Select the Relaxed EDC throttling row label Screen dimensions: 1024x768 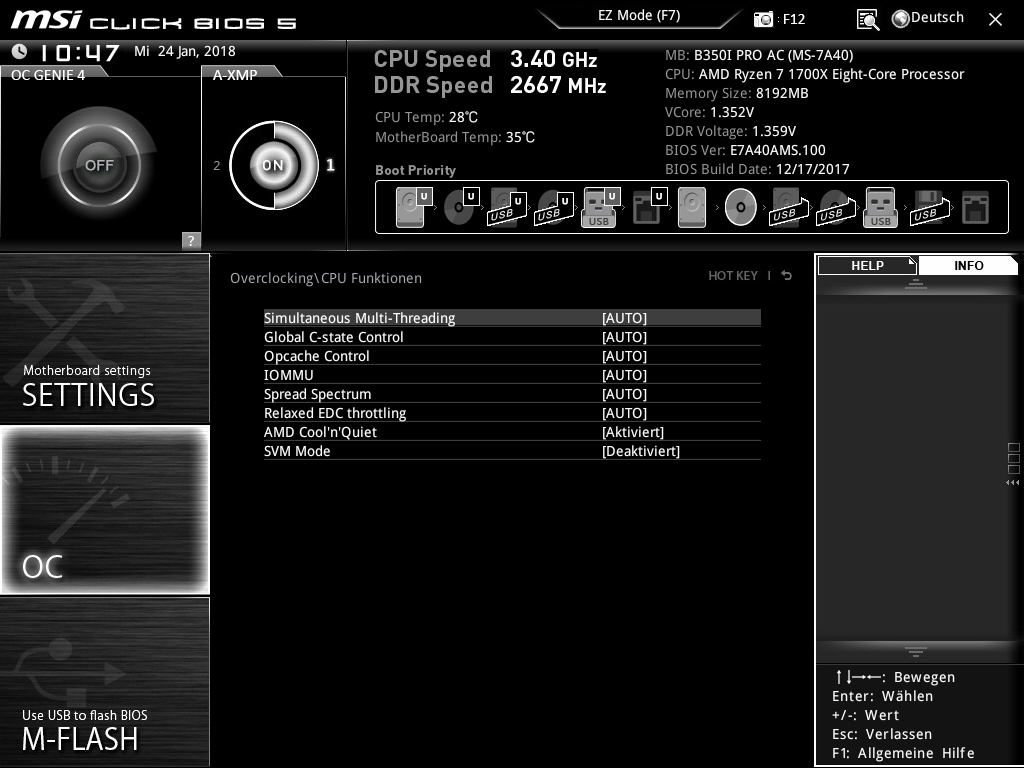click(x=335, y=413)
